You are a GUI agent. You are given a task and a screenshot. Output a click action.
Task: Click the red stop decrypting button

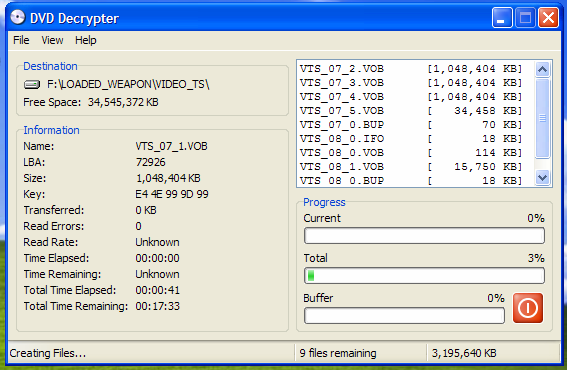(x=528, y=308)
